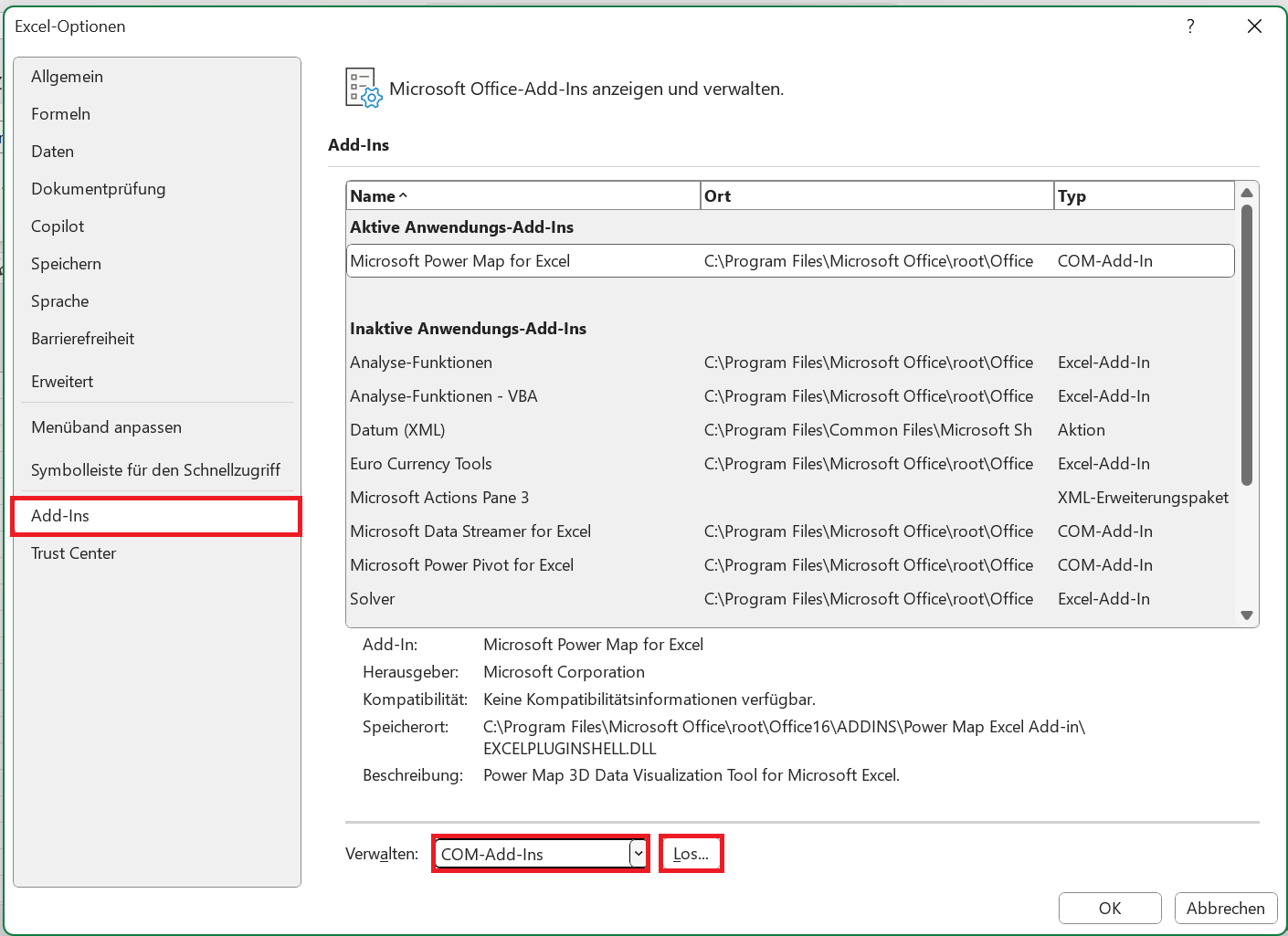Select the Solver add-in row
This screenshot has height=936, width=1288.
790,599
